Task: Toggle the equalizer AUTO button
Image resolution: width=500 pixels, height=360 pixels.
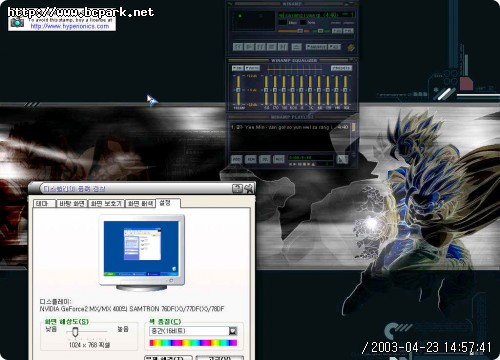Action: (x=252, y=68)
